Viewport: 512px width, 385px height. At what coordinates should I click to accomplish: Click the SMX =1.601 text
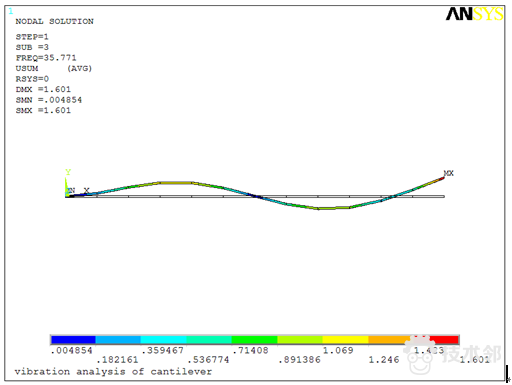coord(43,110)
